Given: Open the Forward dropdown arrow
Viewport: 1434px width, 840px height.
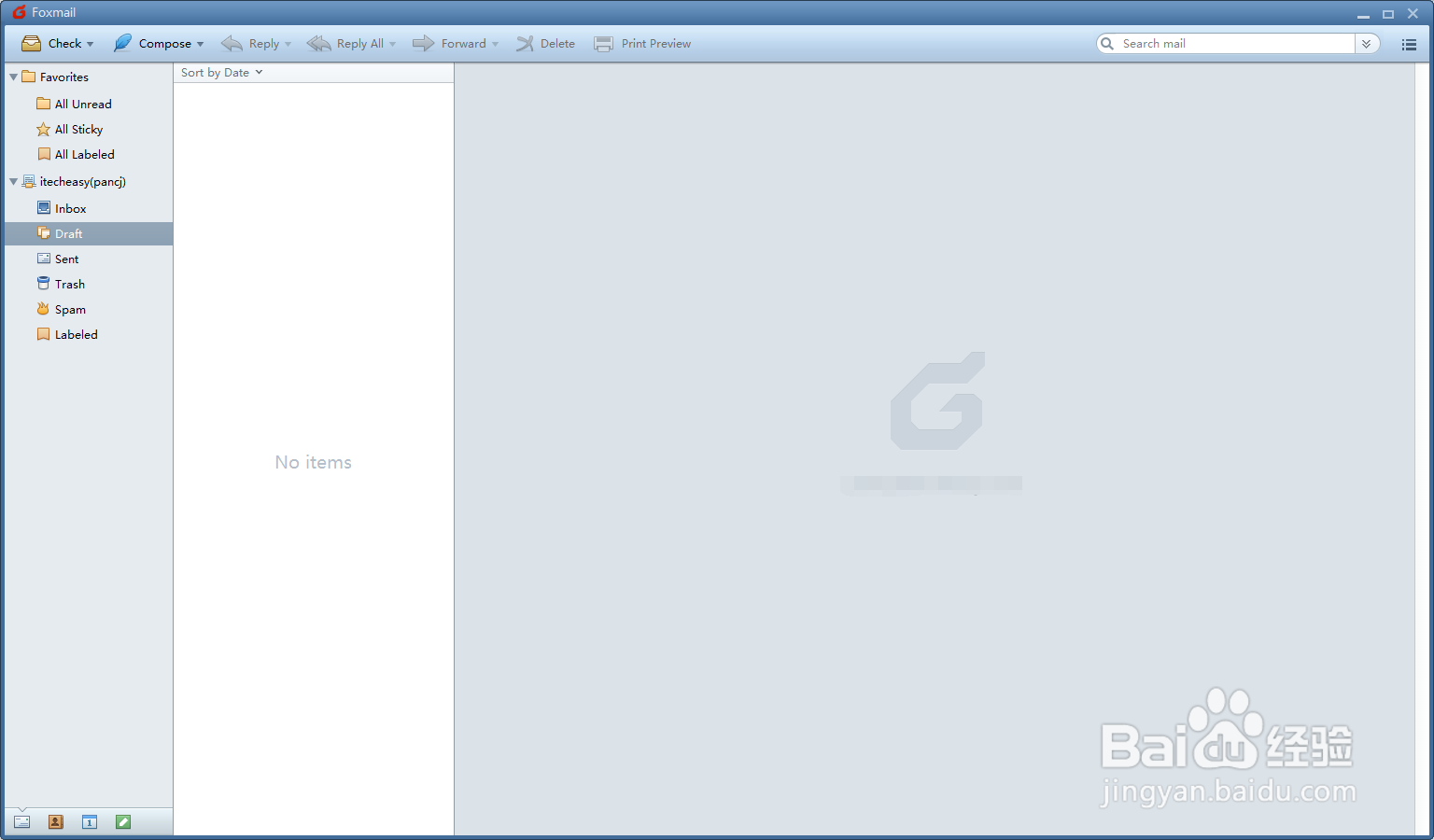Looking at the screenshot, I should coord(495,45).
